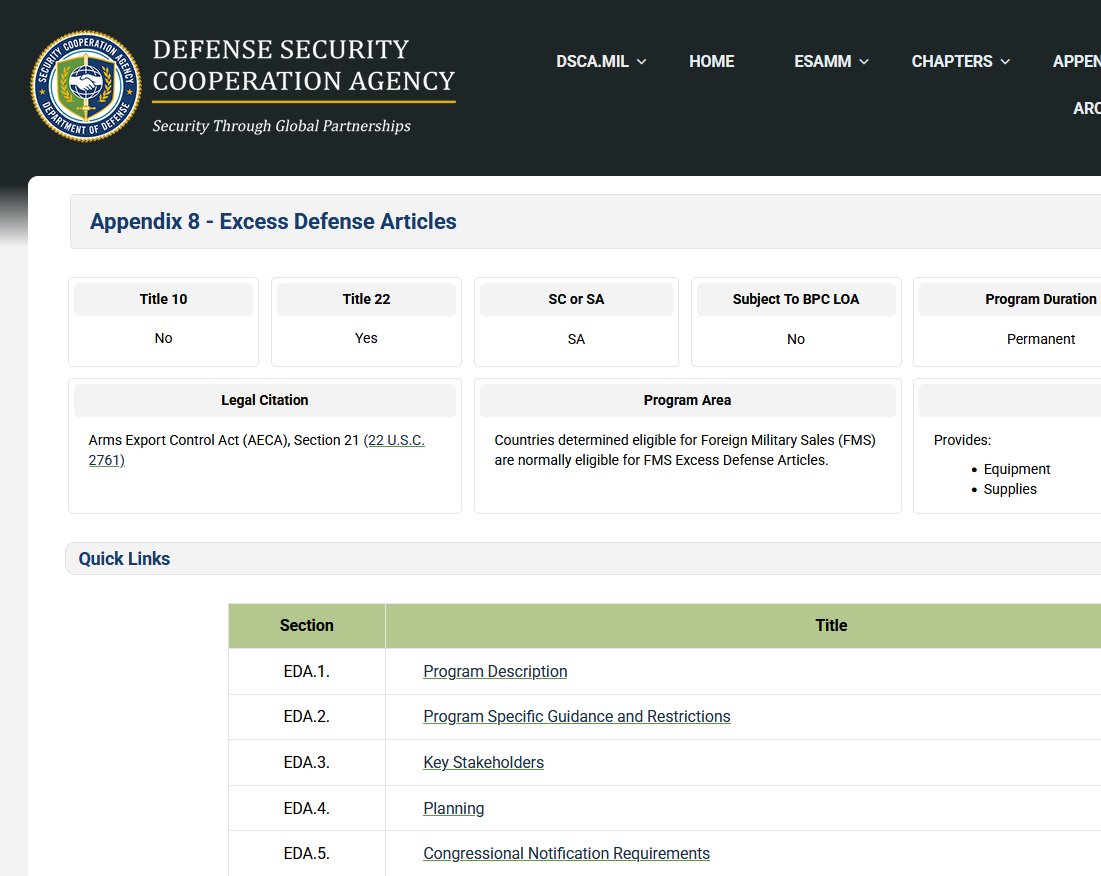Click the Equipment bullet item
Screen dimensions: 1101x876
click(1017, 469)
